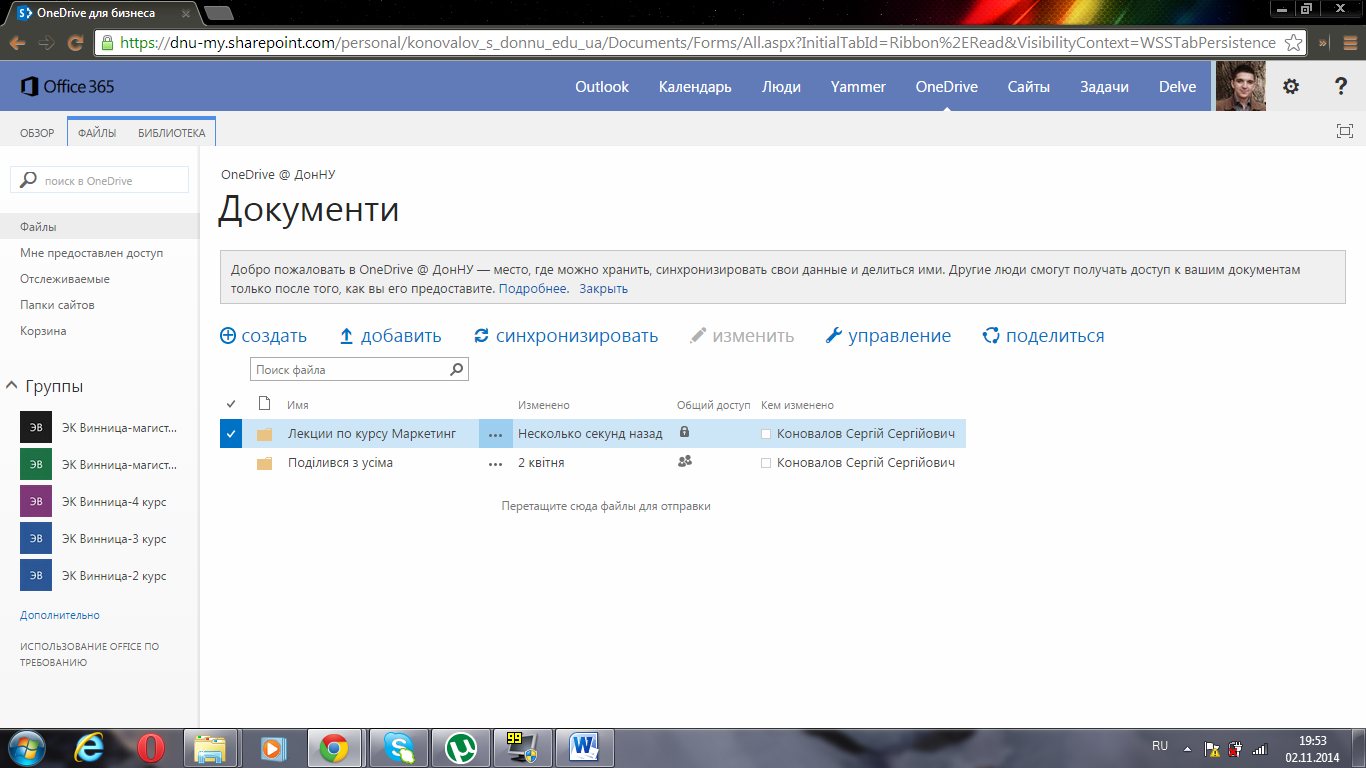The height and width of the screenshot is (768, 1366).
Task: Open the settings gear icon
Action: tap(1291, 87)
